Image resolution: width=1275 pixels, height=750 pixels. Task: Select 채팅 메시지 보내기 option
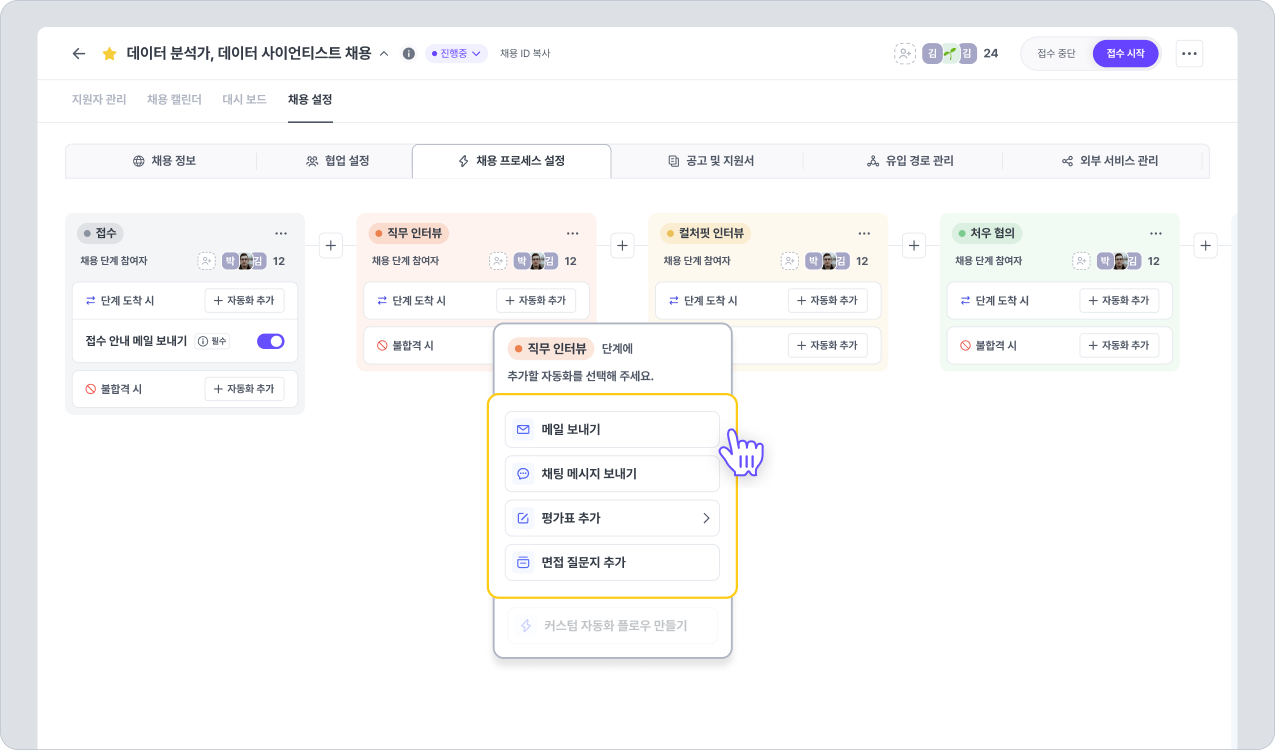pos(612,474)
